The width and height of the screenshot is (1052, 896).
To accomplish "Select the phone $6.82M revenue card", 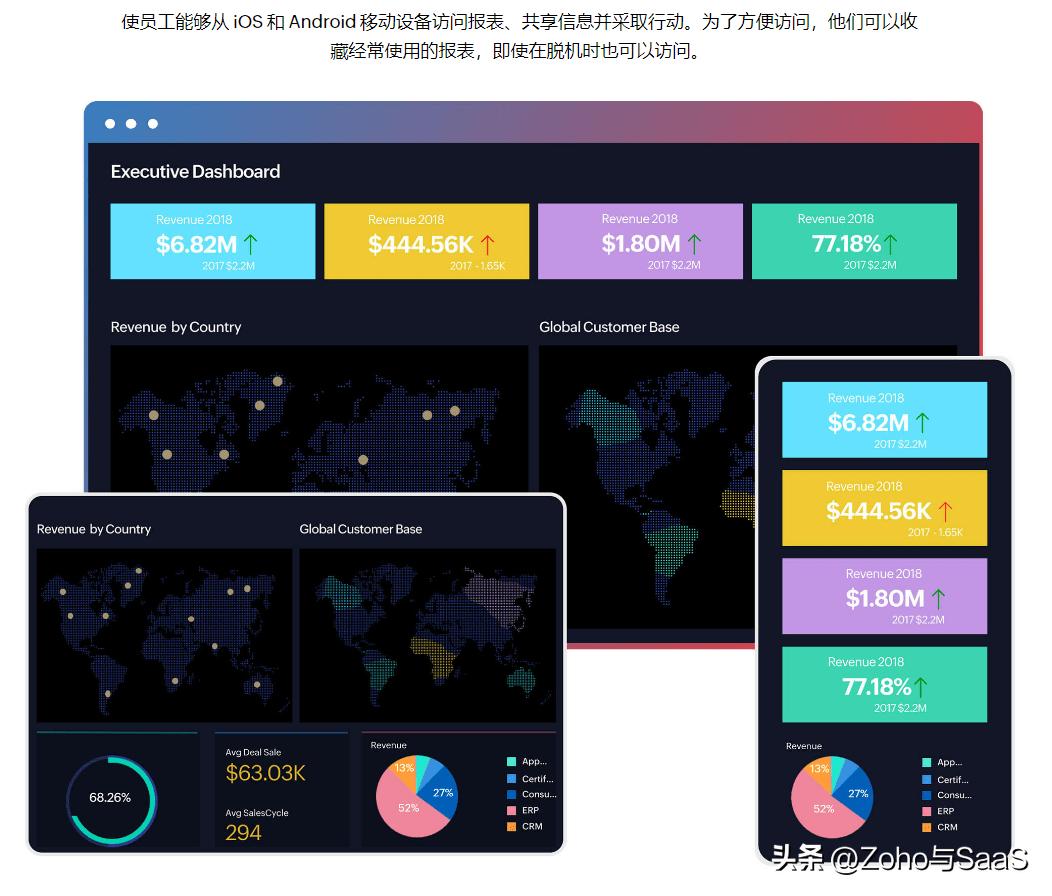I will point(884,419).
